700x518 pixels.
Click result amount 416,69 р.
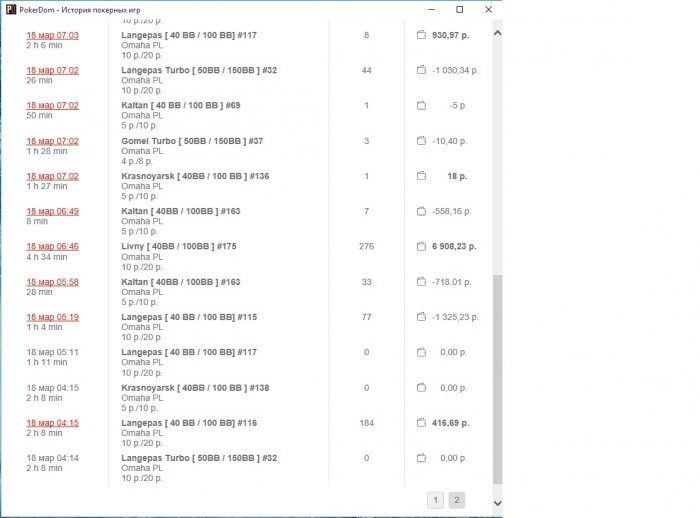click(x=450, y=423)
